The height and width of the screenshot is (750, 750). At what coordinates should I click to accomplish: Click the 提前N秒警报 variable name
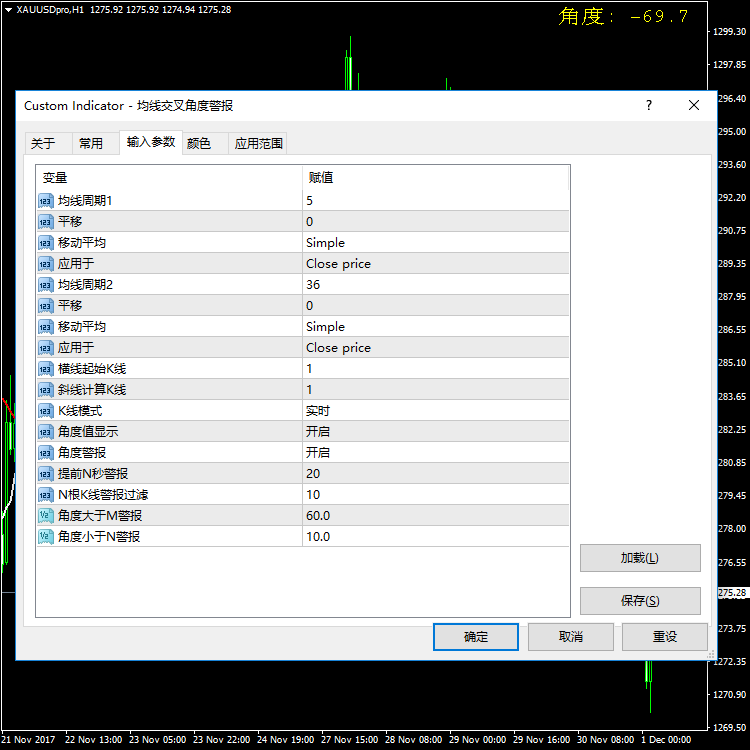[x=93, y=474]
